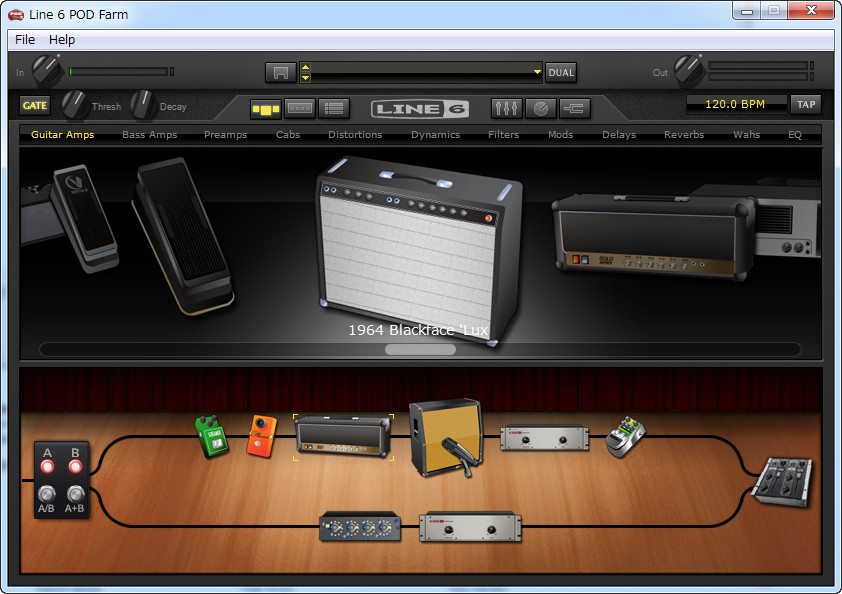Switch to the panel view icon
842x594 pixels.
[x=300, y=108]
